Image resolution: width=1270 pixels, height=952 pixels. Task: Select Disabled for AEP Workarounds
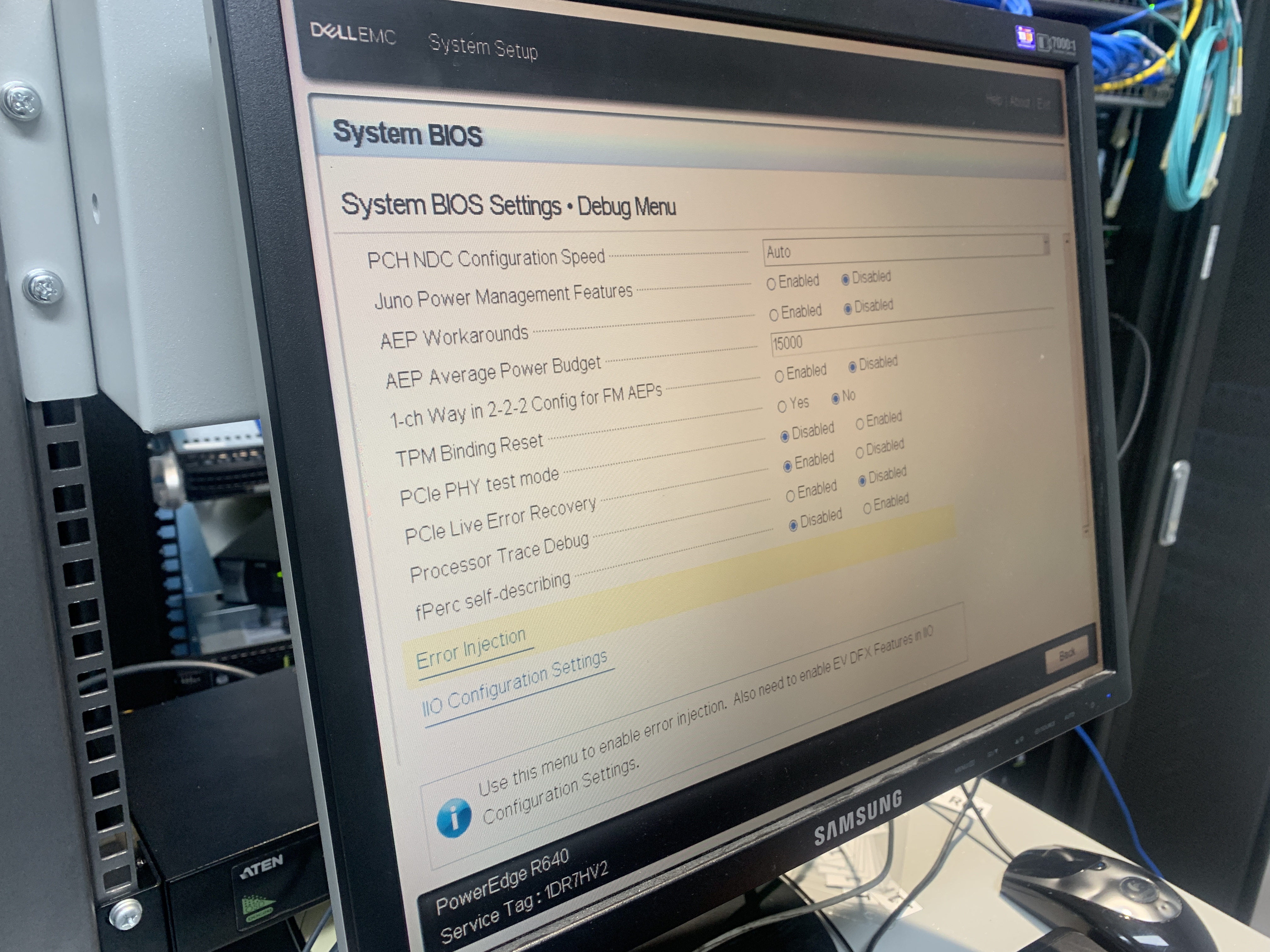[x=847, y=309]
